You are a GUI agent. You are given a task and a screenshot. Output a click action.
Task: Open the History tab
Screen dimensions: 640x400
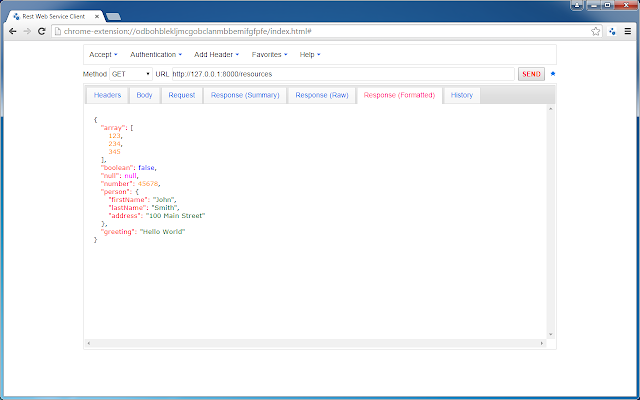coord(462,95)
